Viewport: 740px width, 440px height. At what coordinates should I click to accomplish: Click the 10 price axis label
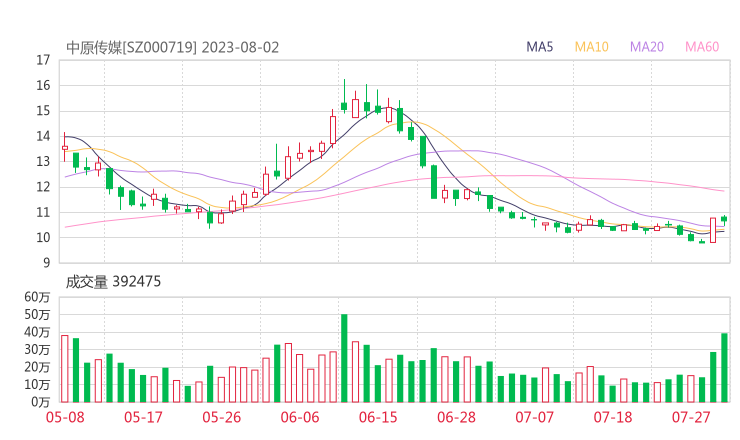tap(43, 237)
